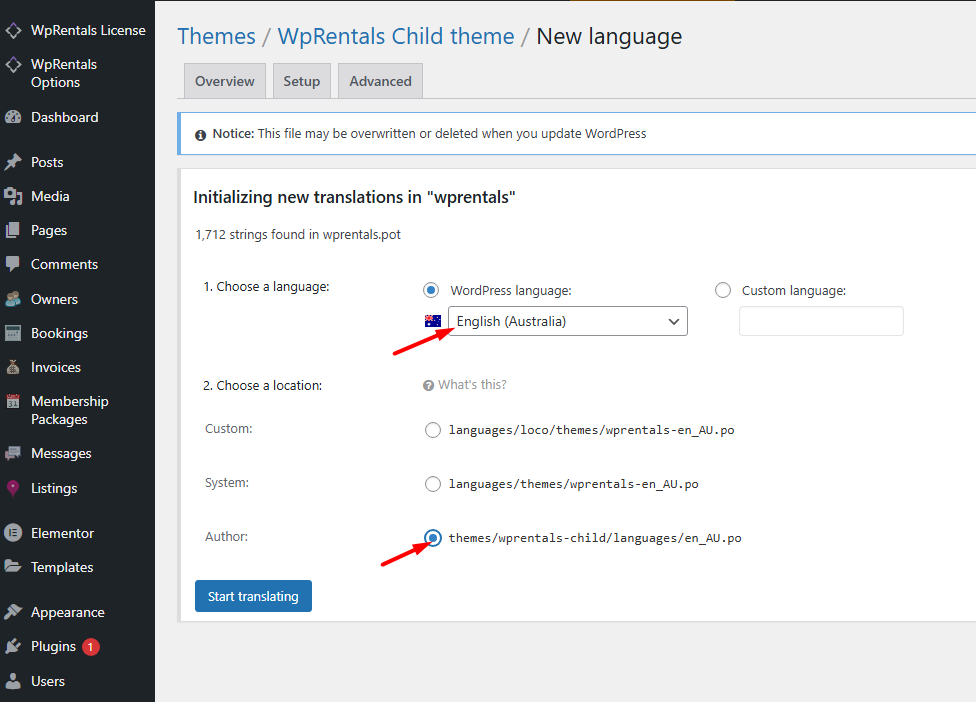Click the Appearance paintbrush icon
The image size is (976, 702).
13,612
